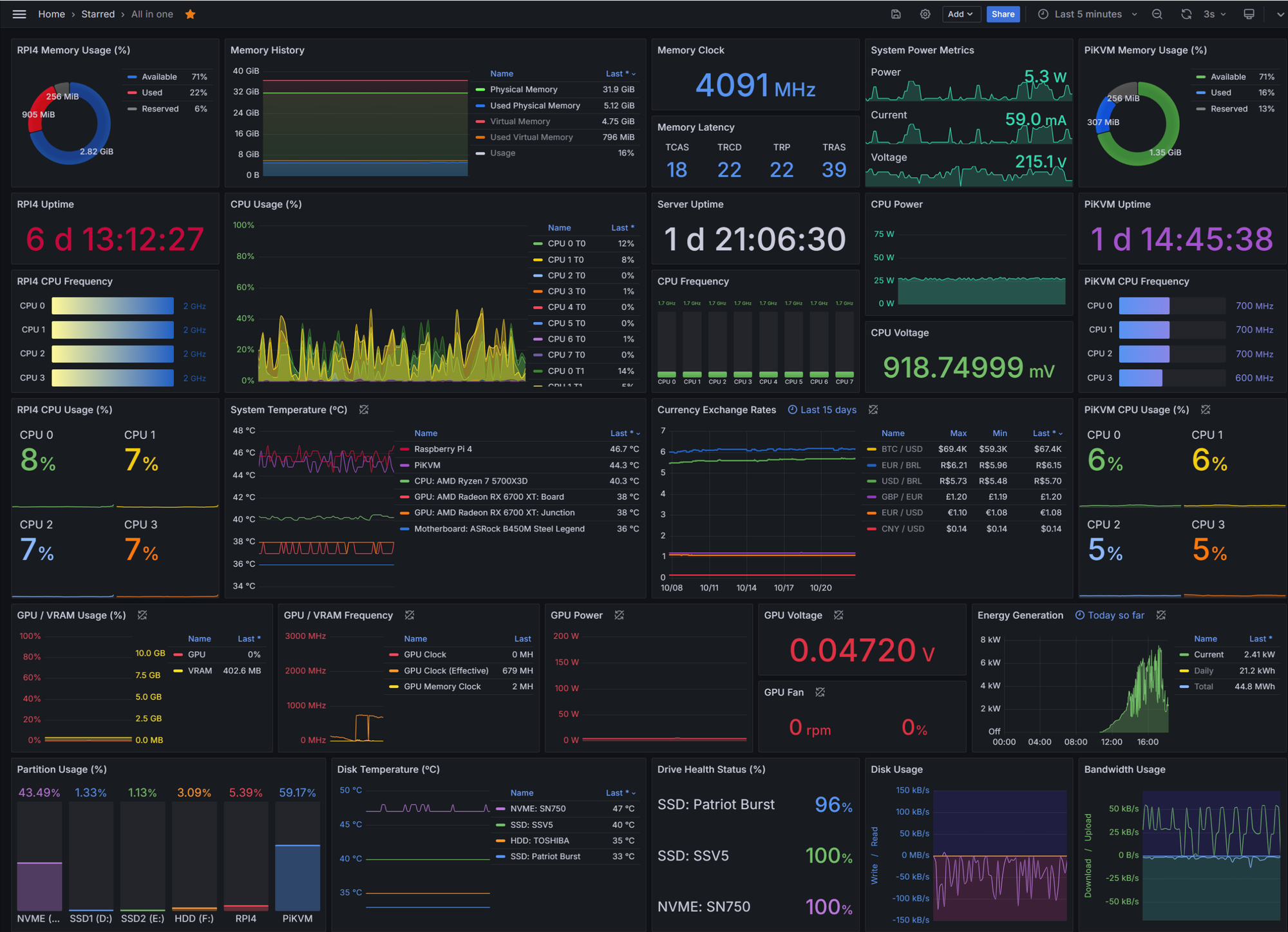Screen dimensions: 1288x932
Task: Refresh the dashboard with the refresh icon
Action: (1186, 14)
